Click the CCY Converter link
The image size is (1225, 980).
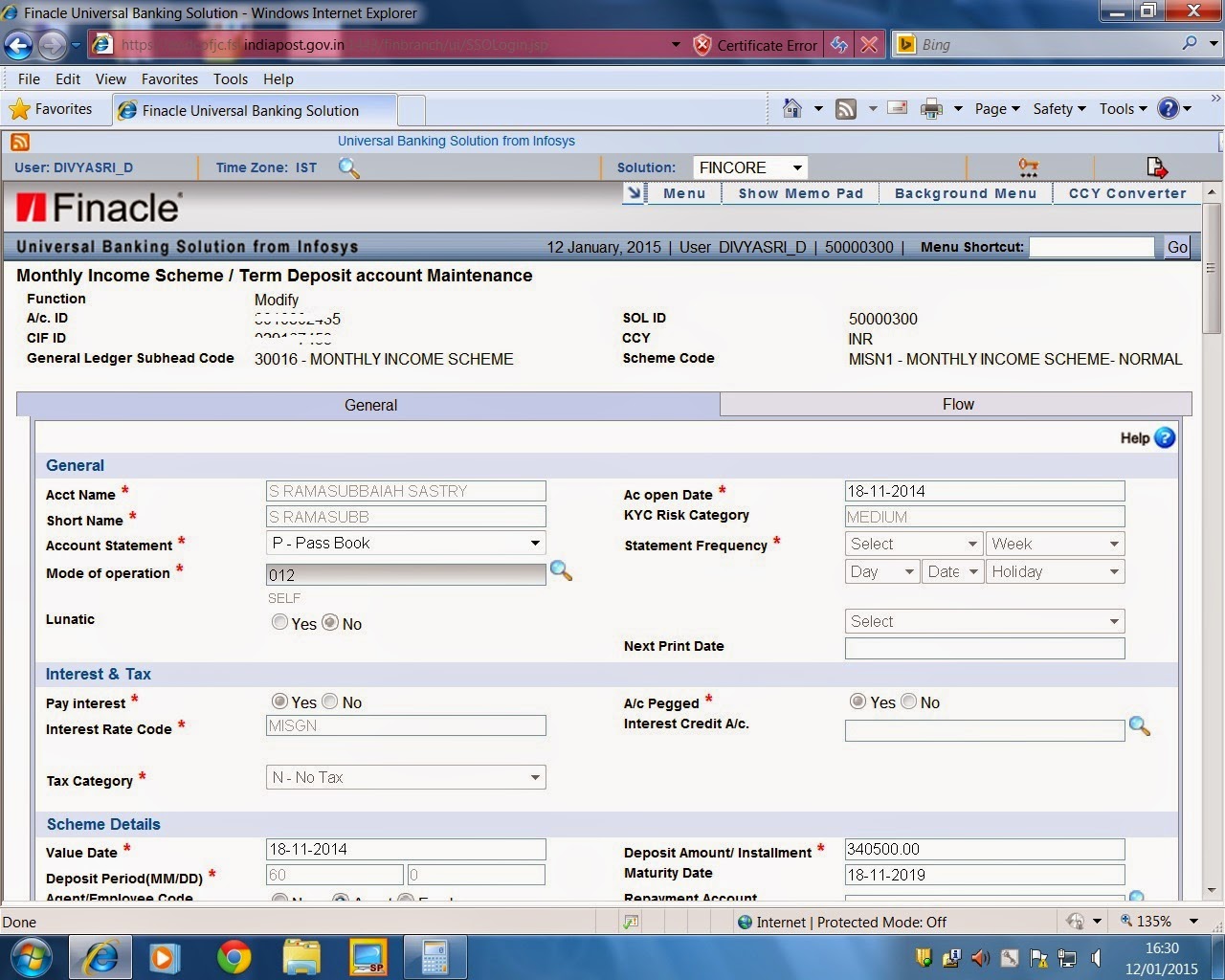point(1126,193)
